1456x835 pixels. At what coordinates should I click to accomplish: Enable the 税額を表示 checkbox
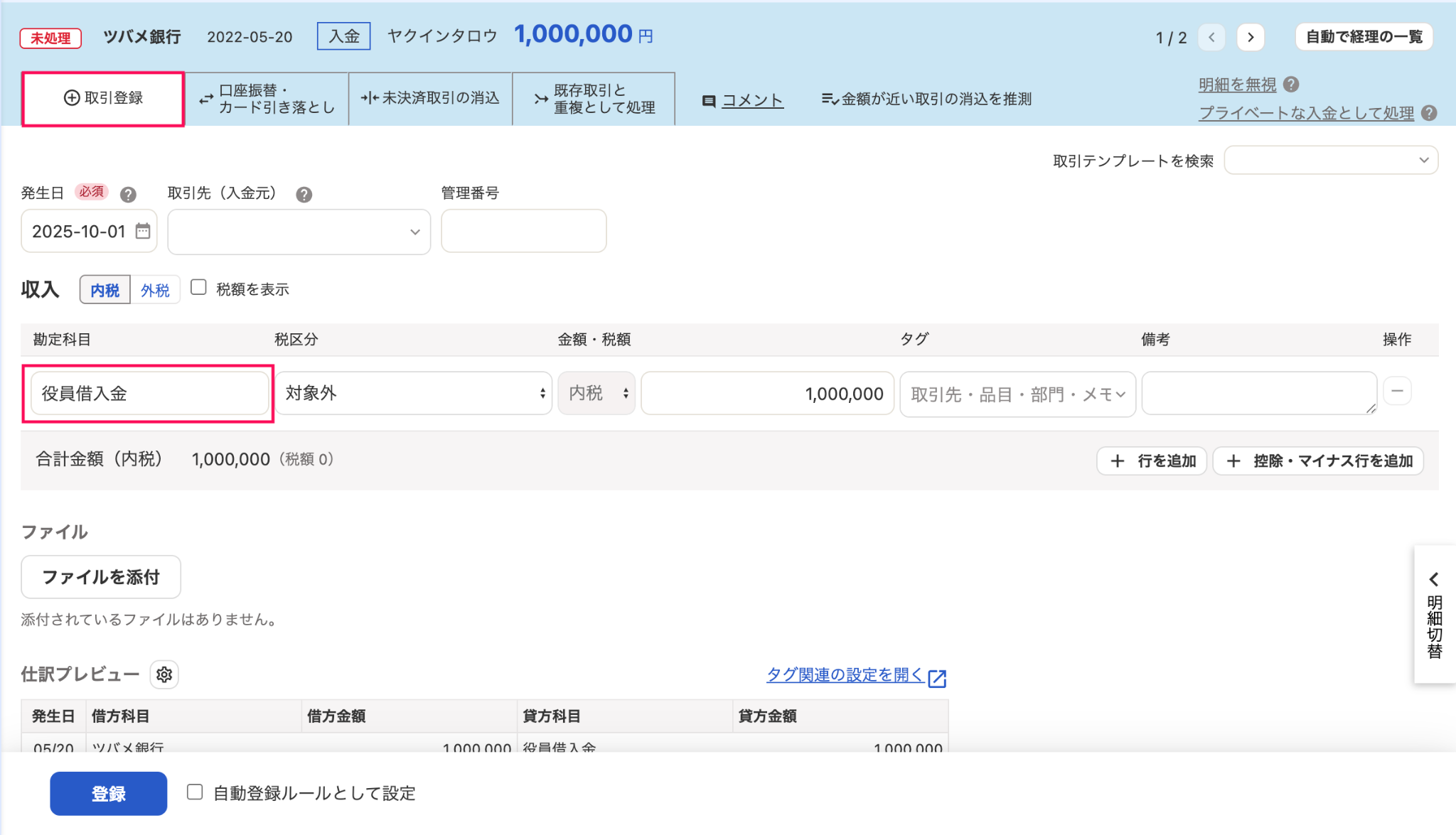pos(199,287)
